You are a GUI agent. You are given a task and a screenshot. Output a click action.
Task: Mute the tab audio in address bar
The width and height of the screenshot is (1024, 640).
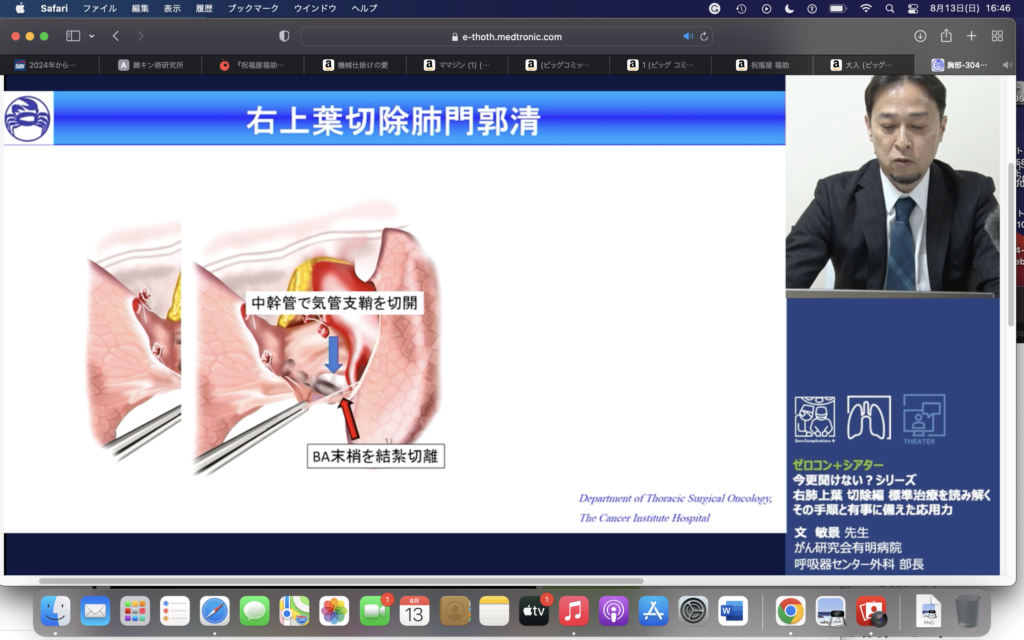point(688,36)
